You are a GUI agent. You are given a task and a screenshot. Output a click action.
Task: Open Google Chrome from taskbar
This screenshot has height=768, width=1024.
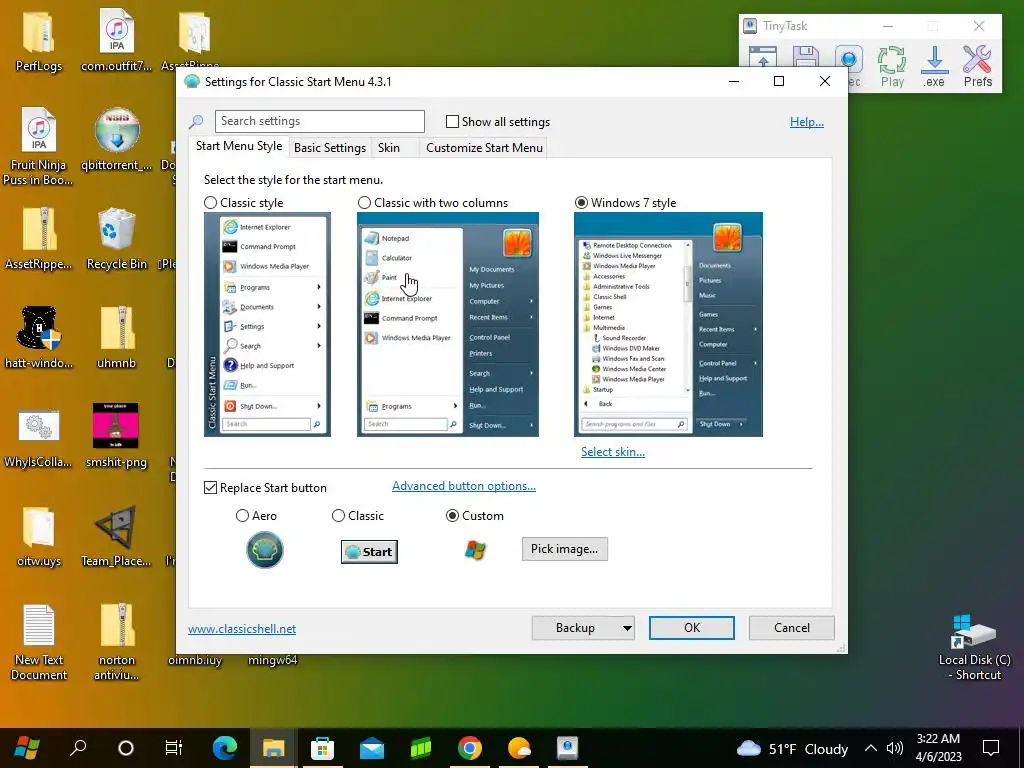[470, 748]
